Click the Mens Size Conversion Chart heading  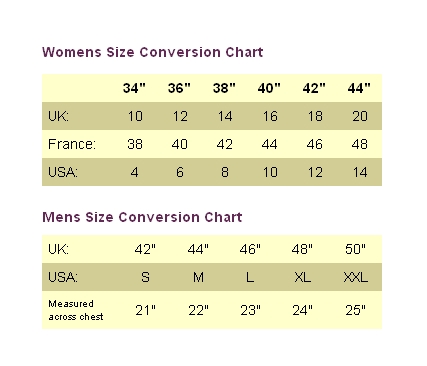coord(142,217)
